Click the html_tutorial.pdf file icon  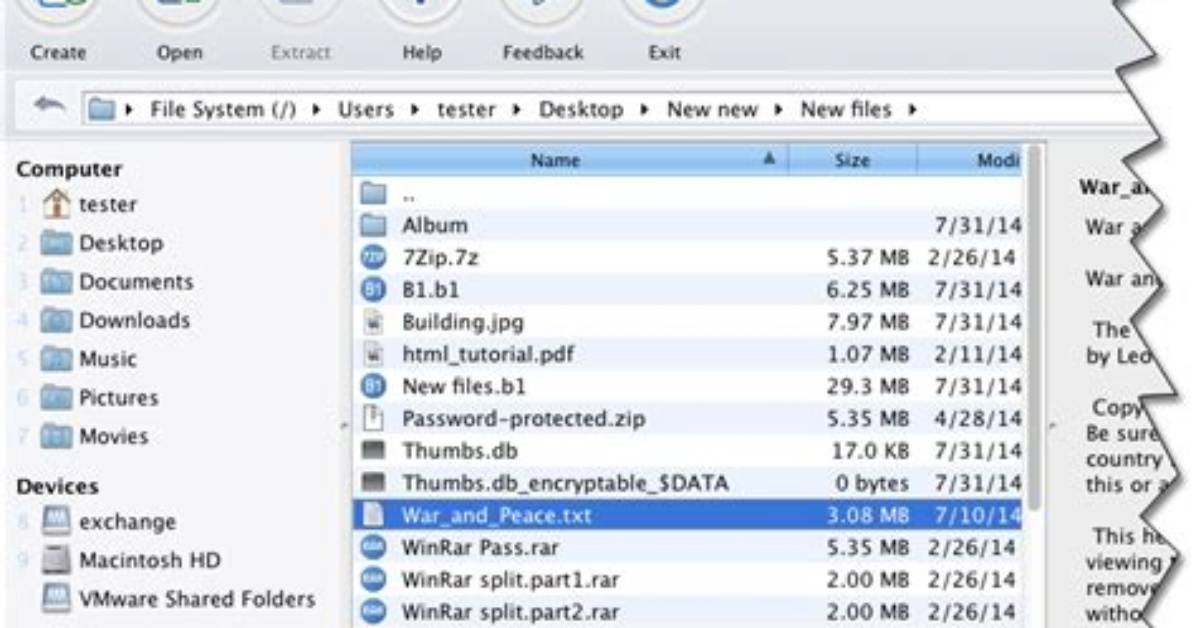(x=373, y=354)
